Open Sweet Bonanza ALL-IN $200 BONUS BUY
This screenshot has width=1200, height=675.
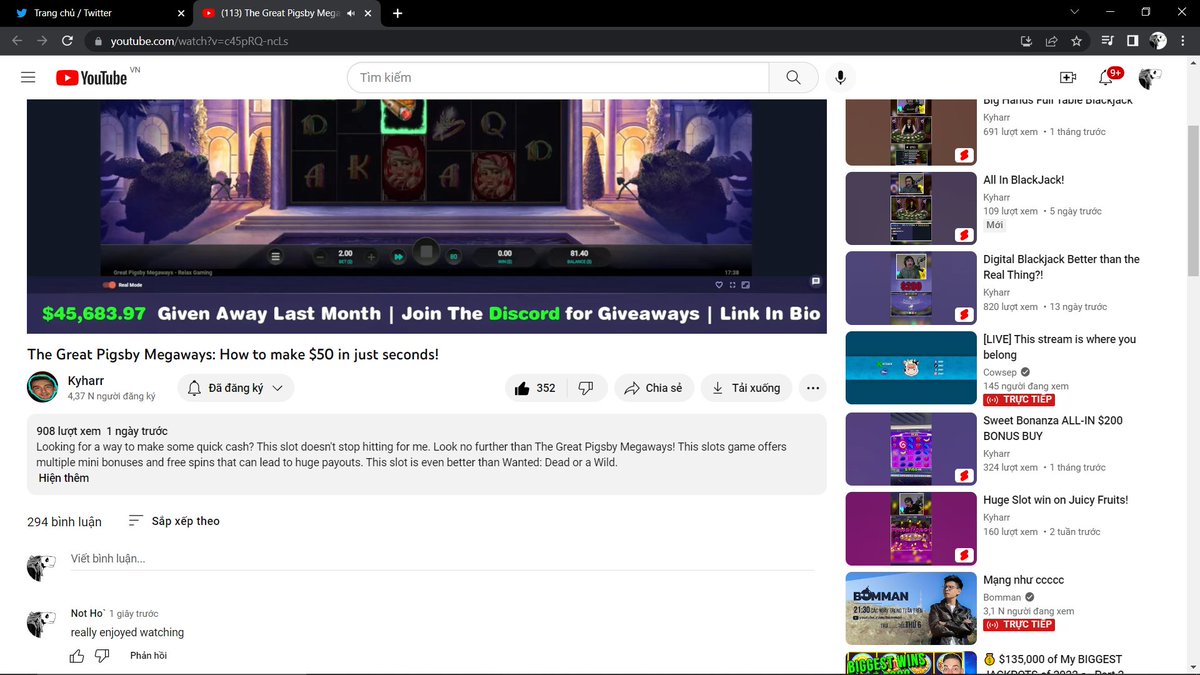[911, 448]
